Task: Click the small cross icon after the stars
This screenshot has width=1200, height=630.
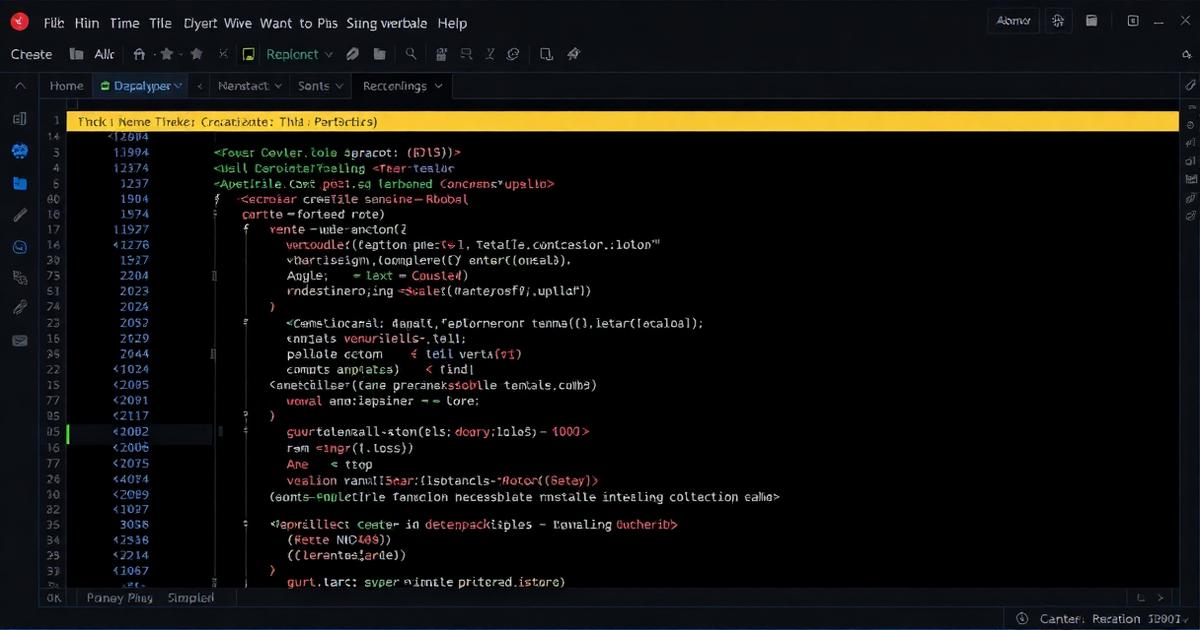Action: (222, 54)
